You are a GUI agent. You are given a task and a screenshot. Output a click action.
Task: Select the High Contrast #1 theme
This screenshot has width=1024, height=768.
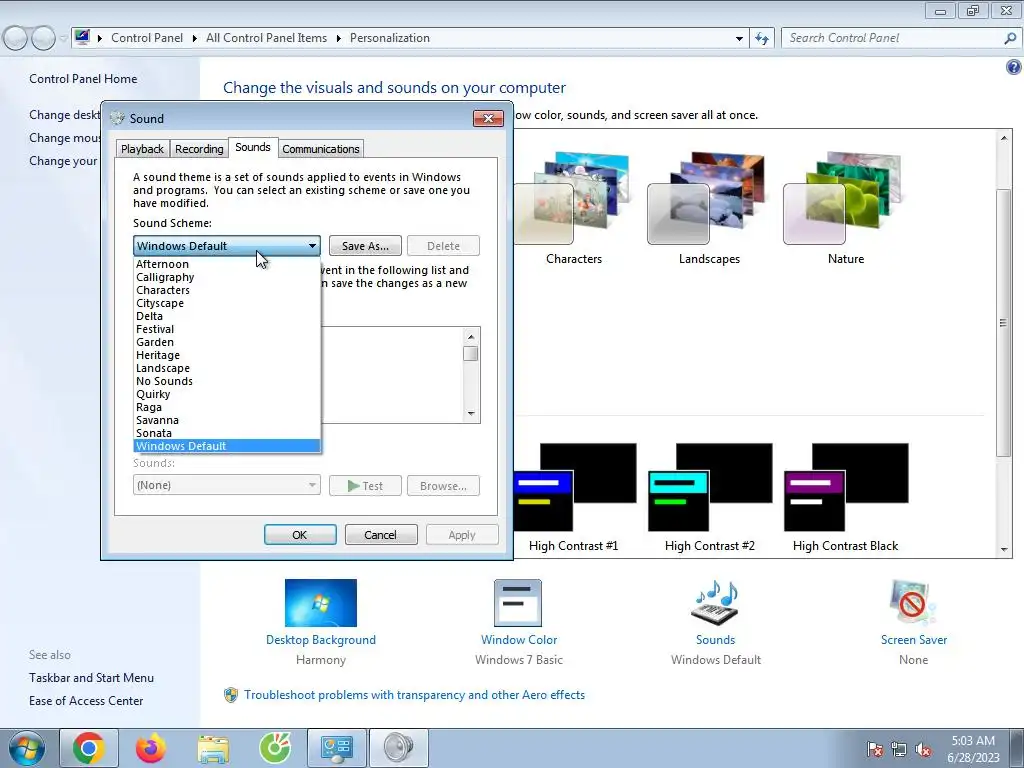[x=573, y=498]
